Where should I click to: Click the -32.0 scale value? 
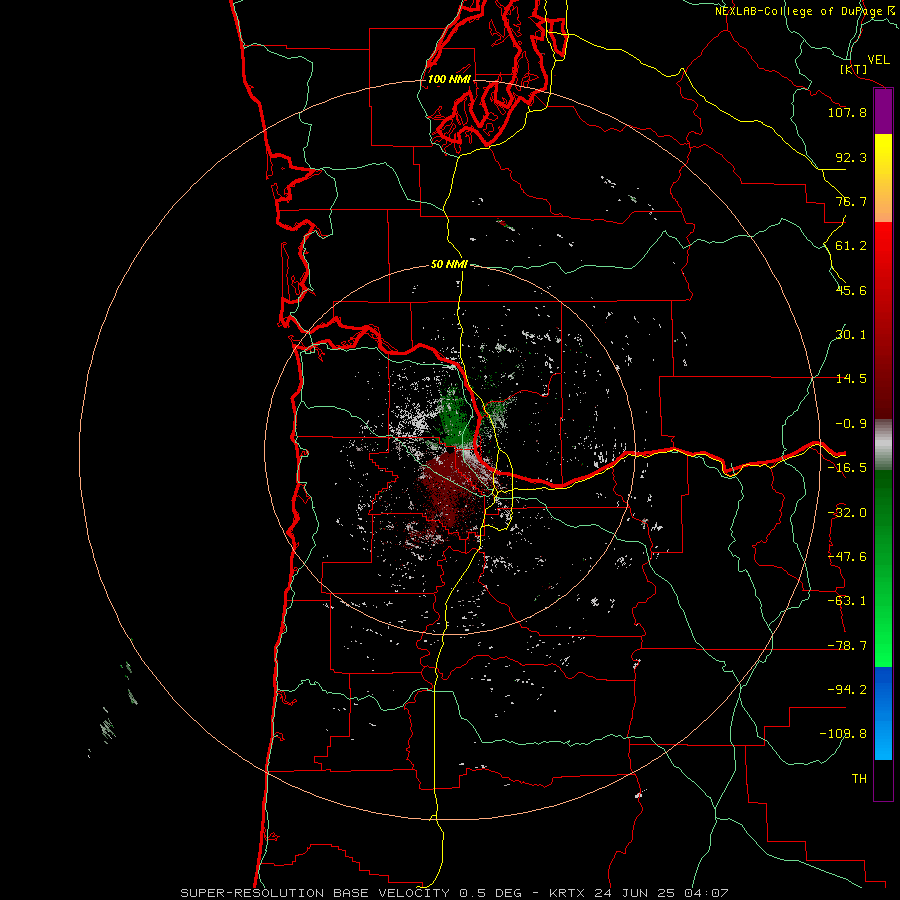pos(847,513)
